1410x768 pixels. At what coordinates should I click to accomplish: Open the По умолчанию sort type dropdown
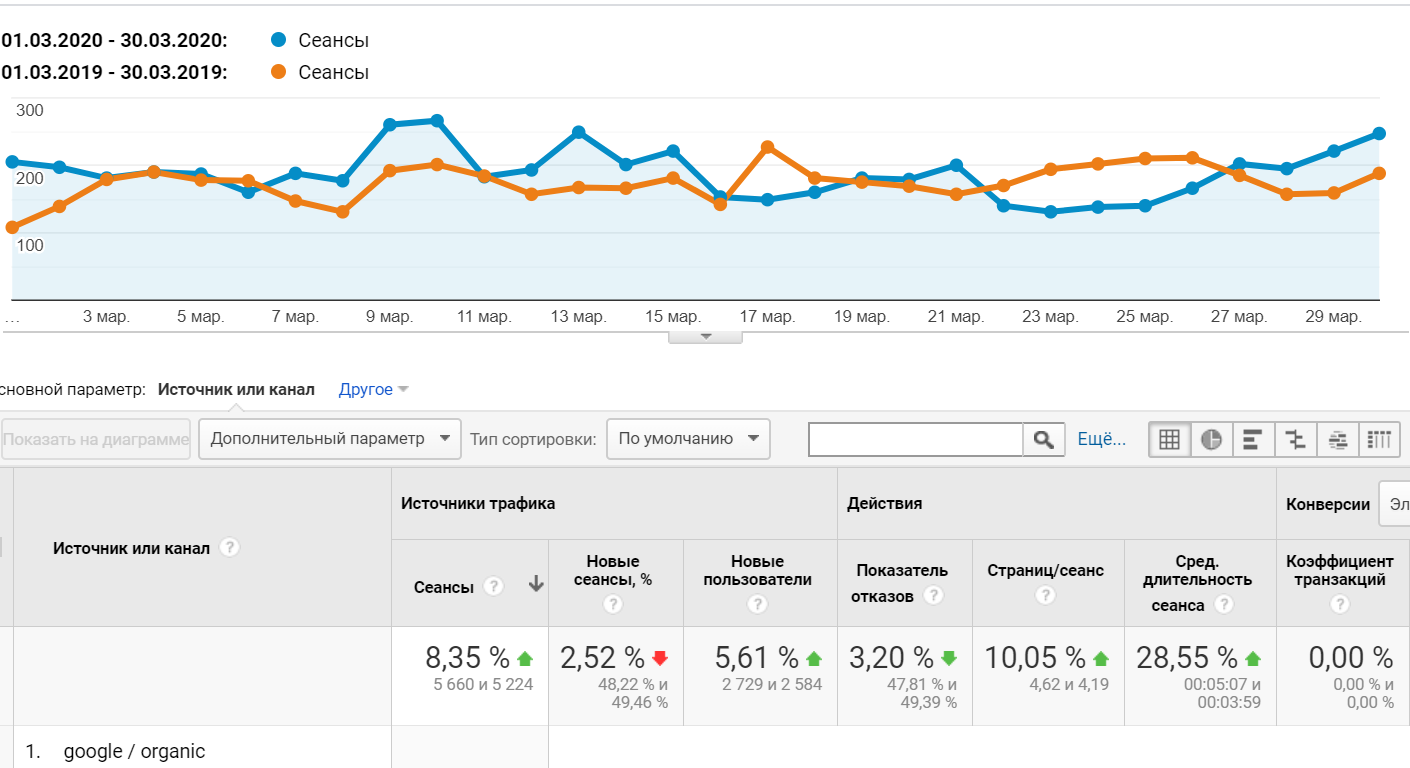coord(688,439)
